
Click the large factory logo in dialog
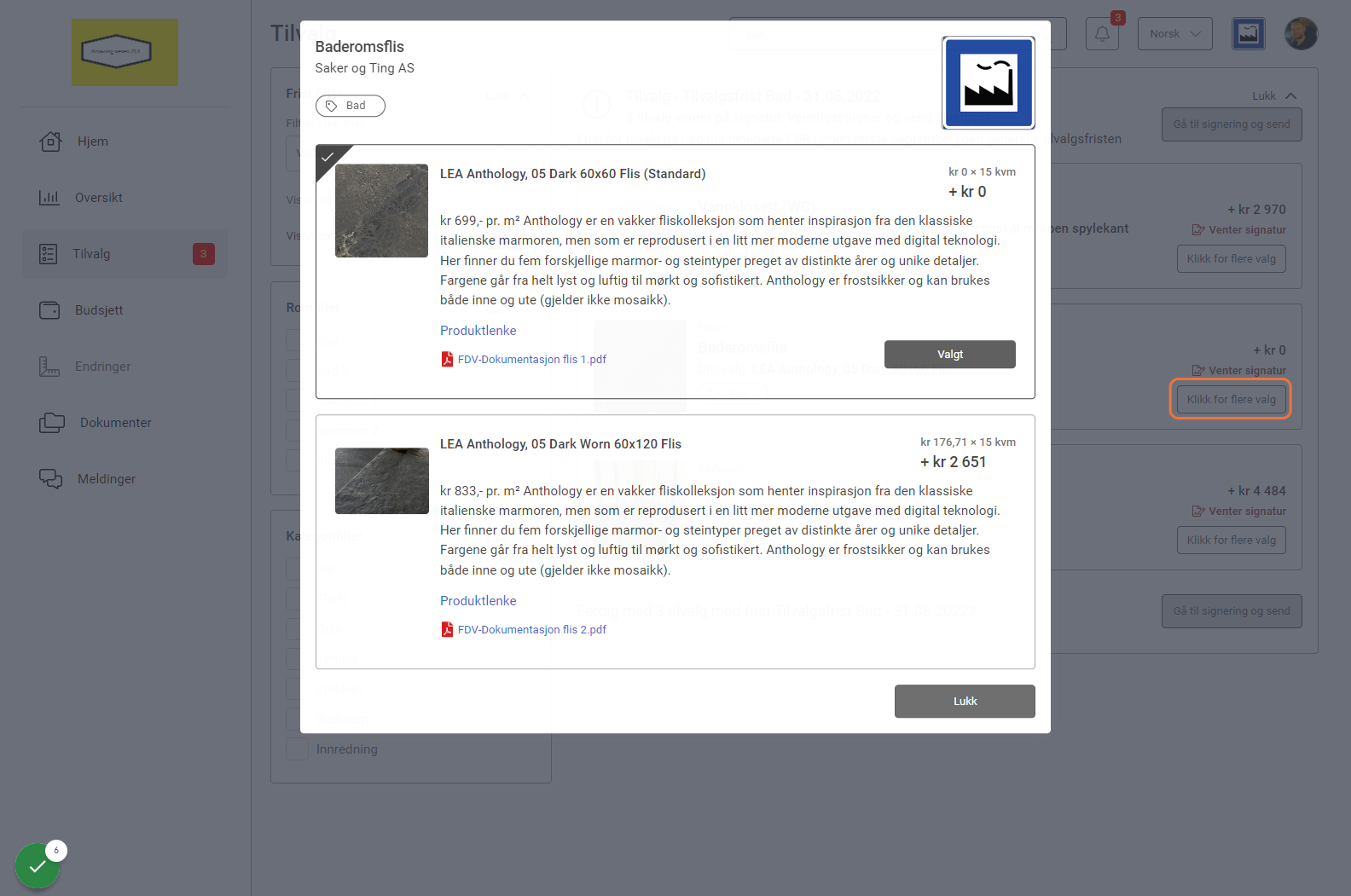[x=989, y=83]
